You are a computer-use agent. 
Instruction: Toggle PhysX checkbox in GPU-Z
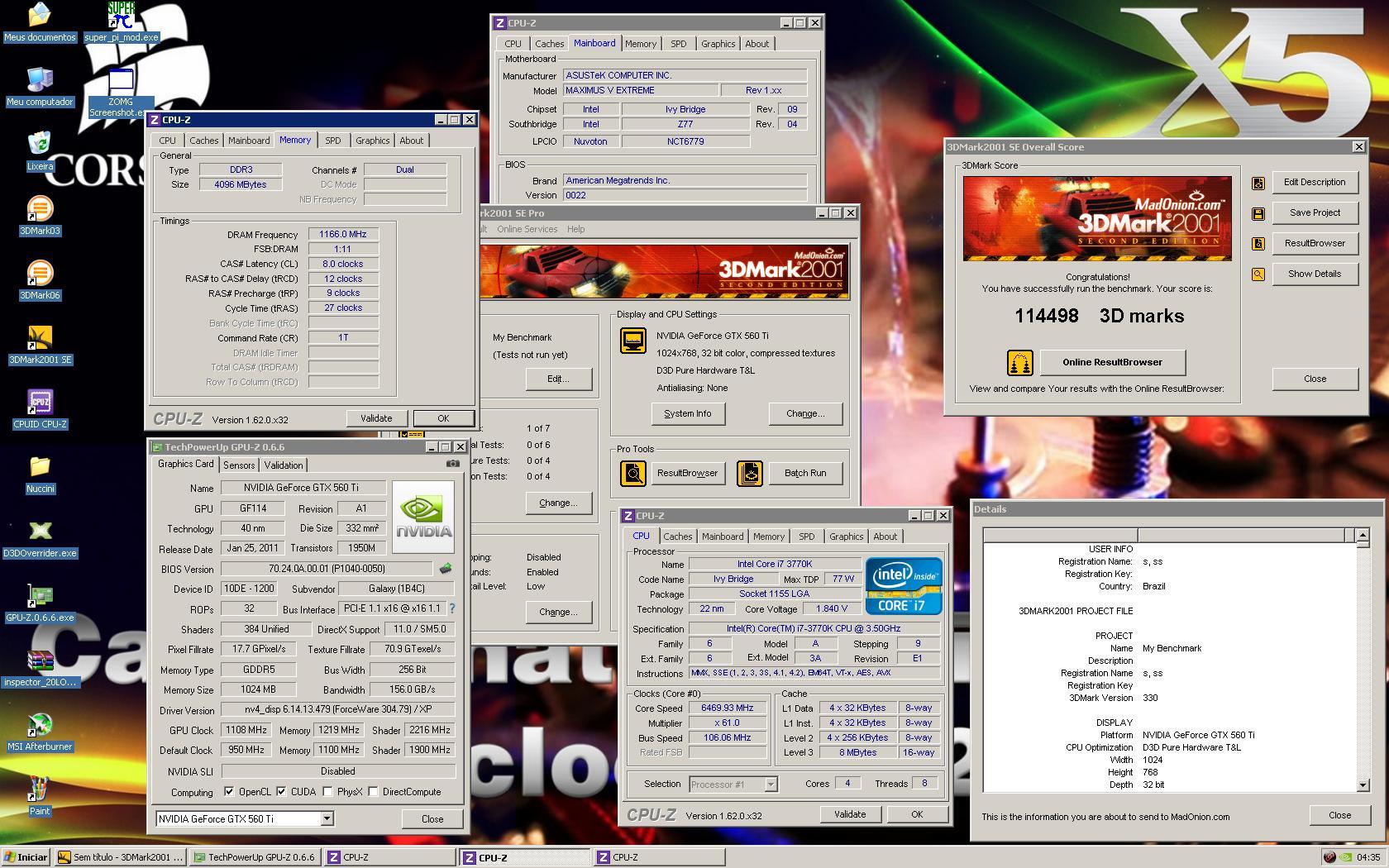[328, 792]
